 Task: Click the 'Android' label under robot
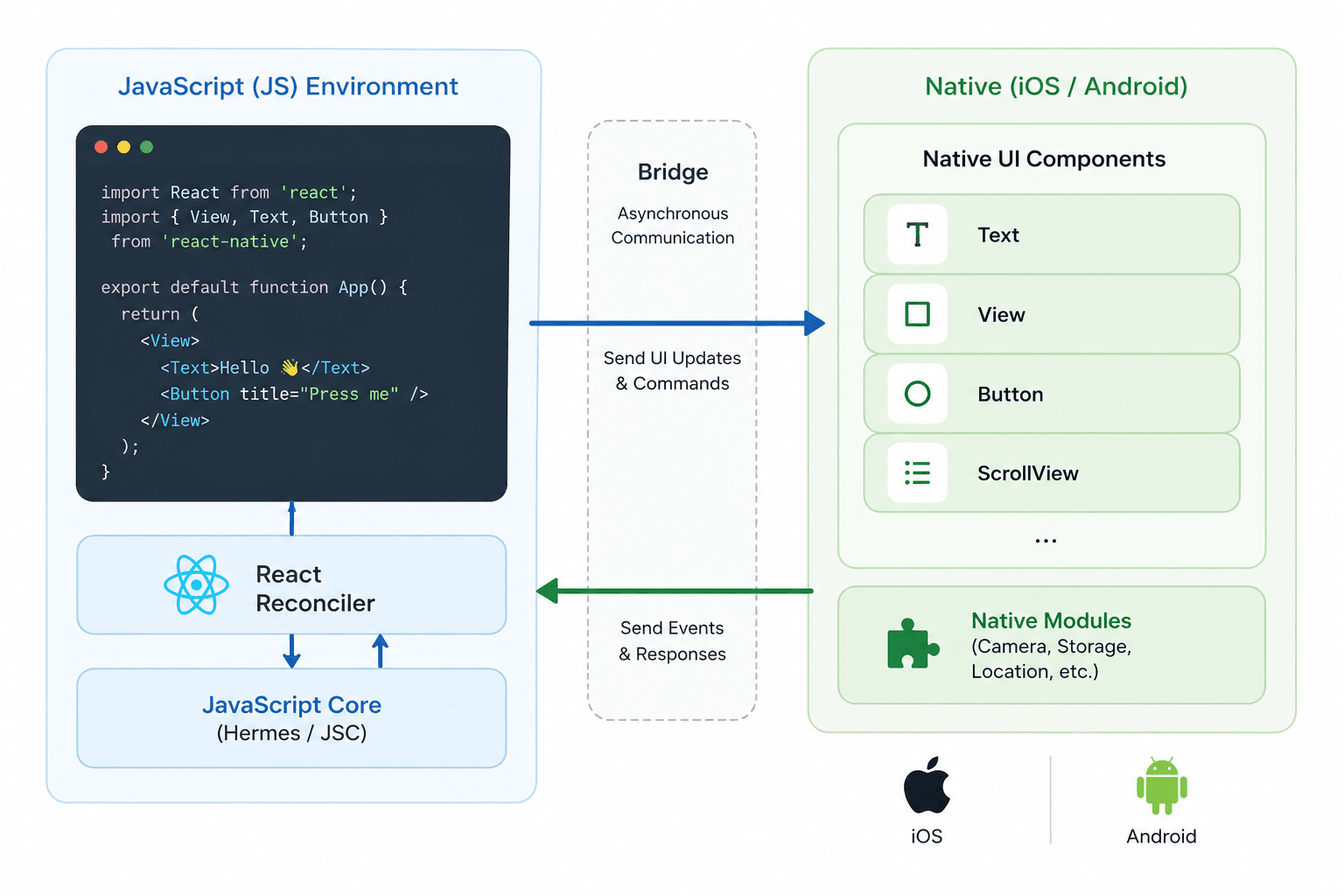pyautogui.click(x=1161, y=836)
